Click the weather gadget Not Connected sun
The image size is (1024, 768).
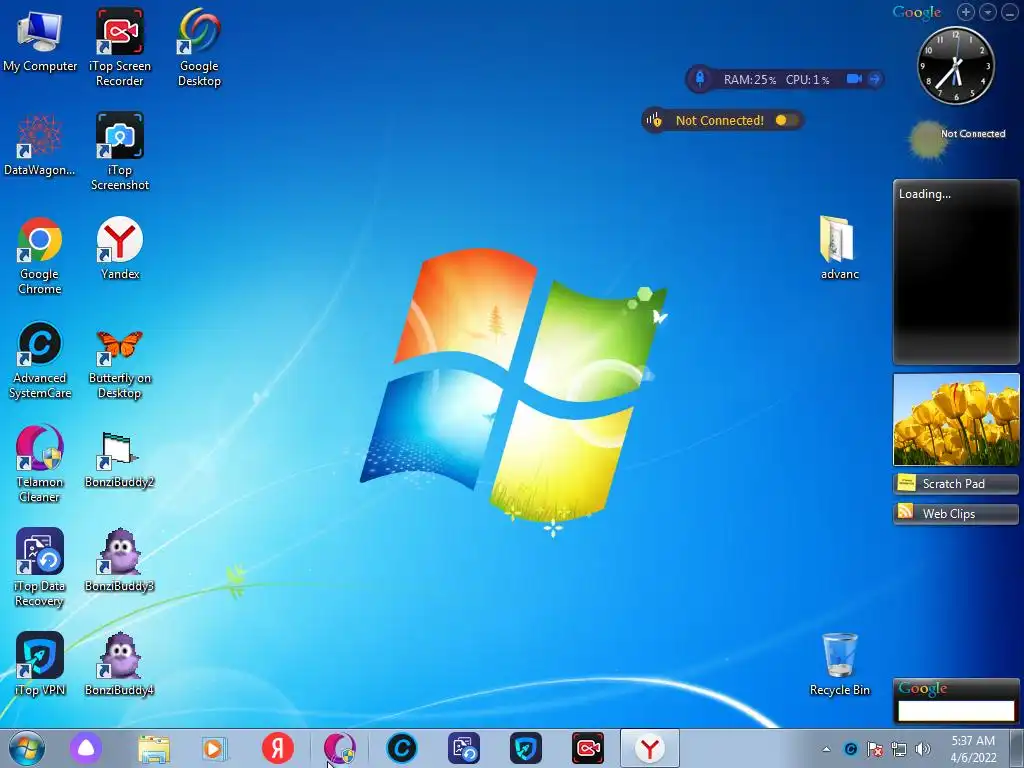(x=928, y=140)
